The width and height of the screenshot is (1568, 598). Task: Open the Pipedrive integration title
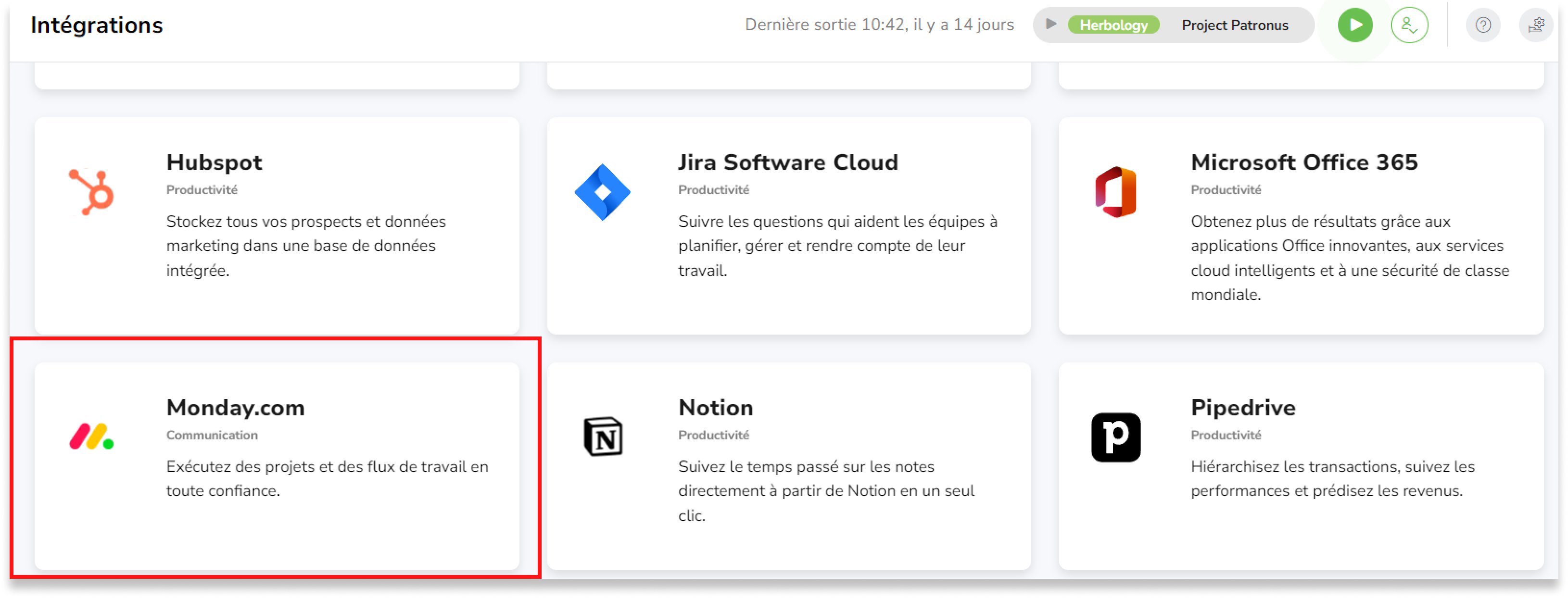coord(1242,408)
